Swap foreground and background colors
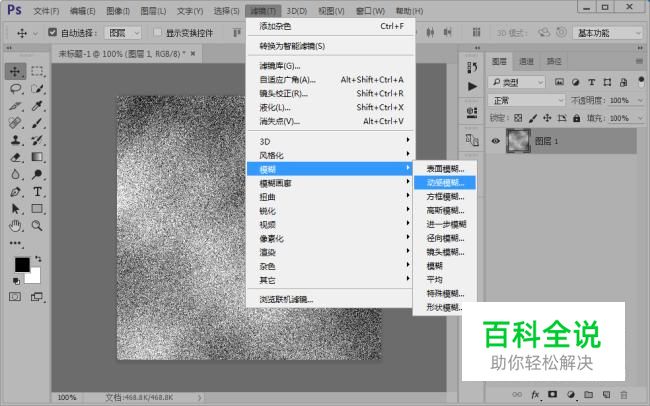 point(38,259)
